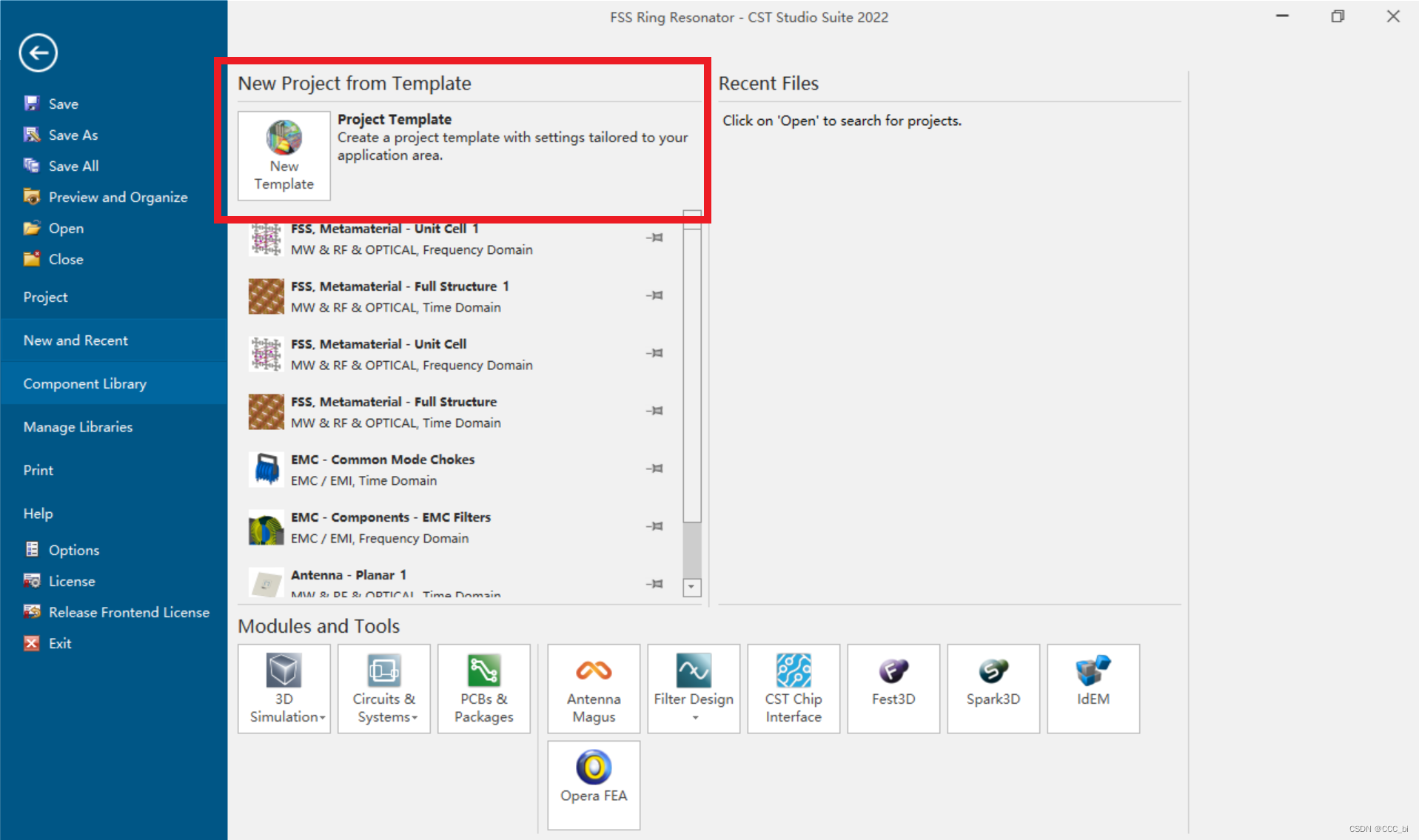This screenshot has height=840, width=1419.
Task: Click the Save floppy disk icon
Action: [x=32, y=104]
